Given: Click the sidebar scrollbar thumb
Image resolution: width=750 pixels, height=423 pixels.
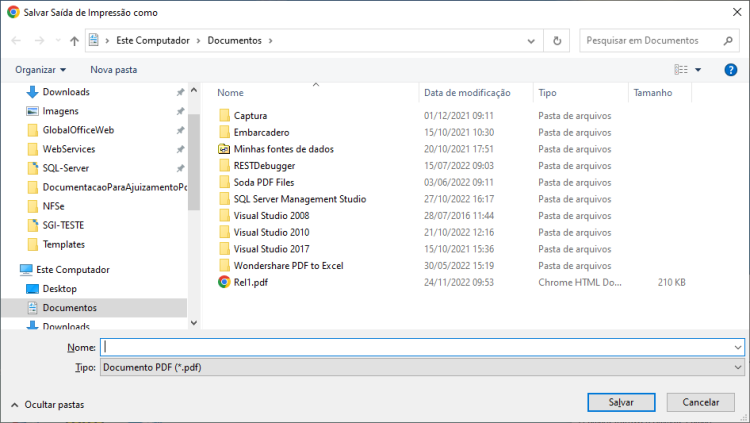Looking at the screenshot, I should (x=194, y=163).
